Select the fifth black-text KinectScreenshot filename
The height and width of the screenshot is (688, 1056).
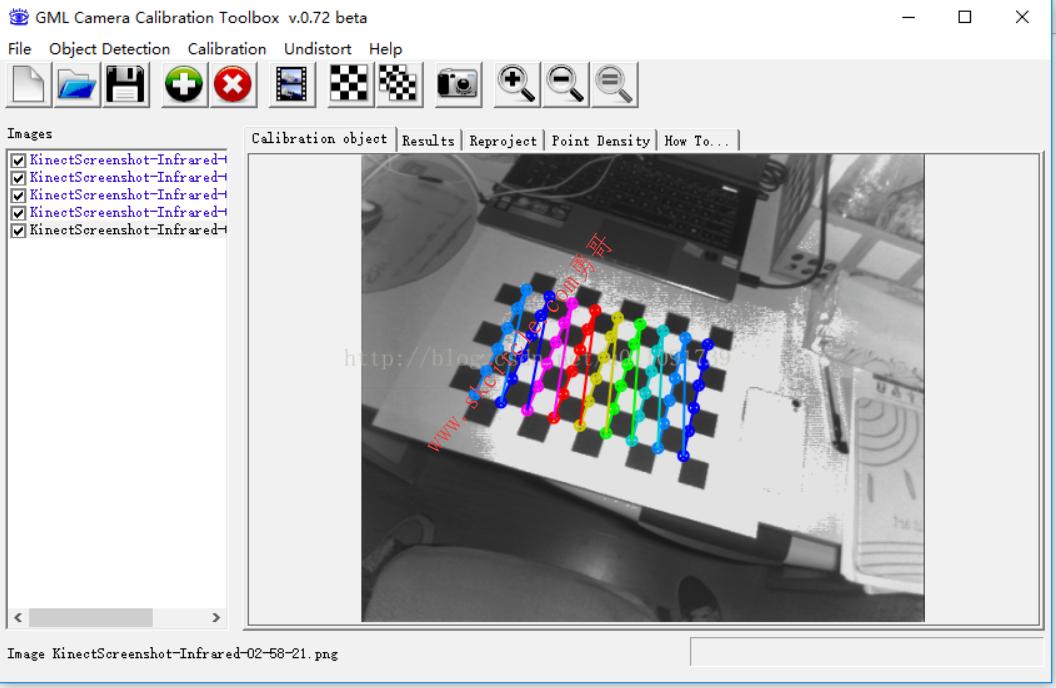128,230
